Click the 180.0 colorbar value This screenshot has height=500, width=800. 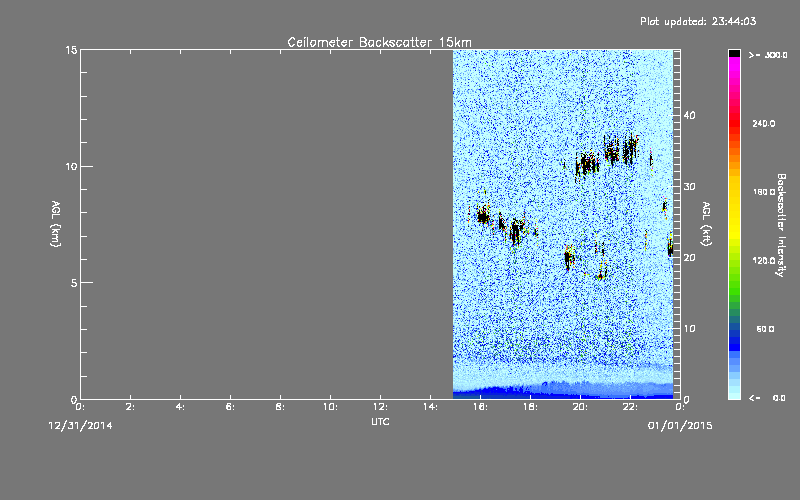pyautogui.click(x=763, y=192)
